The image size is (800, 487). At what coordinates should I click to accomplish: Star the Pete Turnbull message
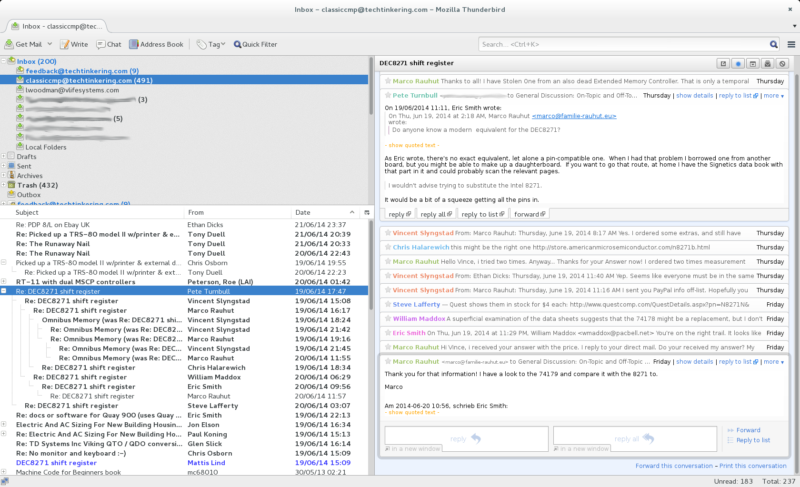pos(388,95)
